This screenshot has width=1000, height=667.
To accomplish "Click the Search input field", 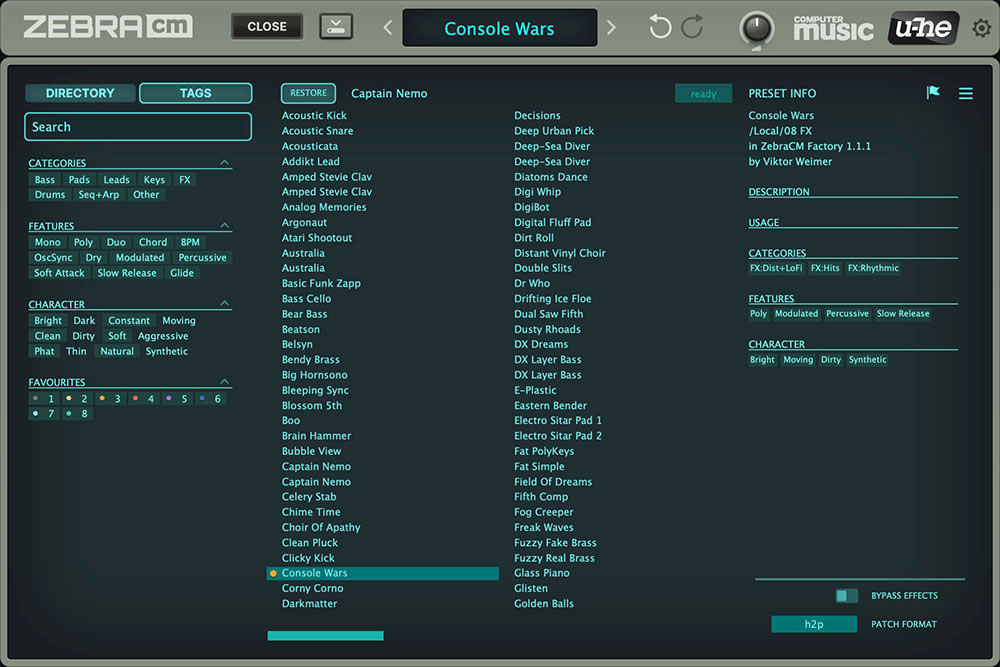I will coord(138,127).
